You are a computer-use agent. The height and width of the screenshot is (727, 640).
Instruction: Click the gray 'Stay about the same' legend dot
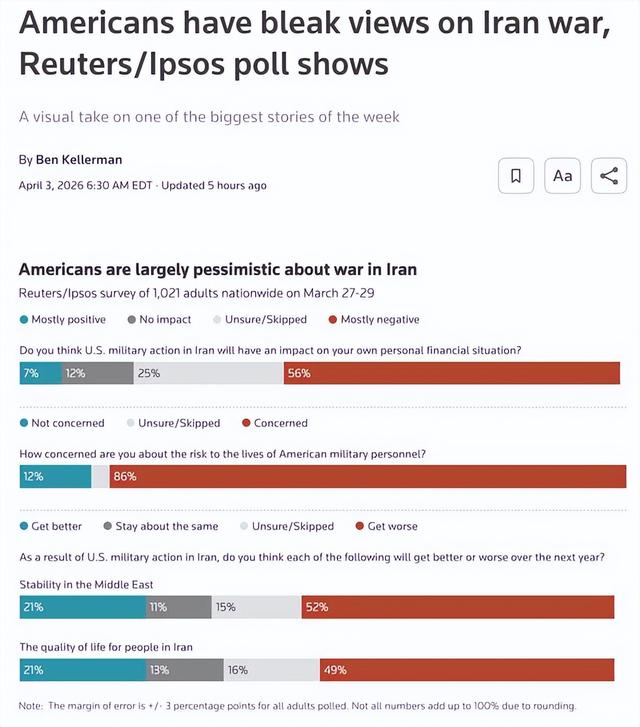coord(107,526)
